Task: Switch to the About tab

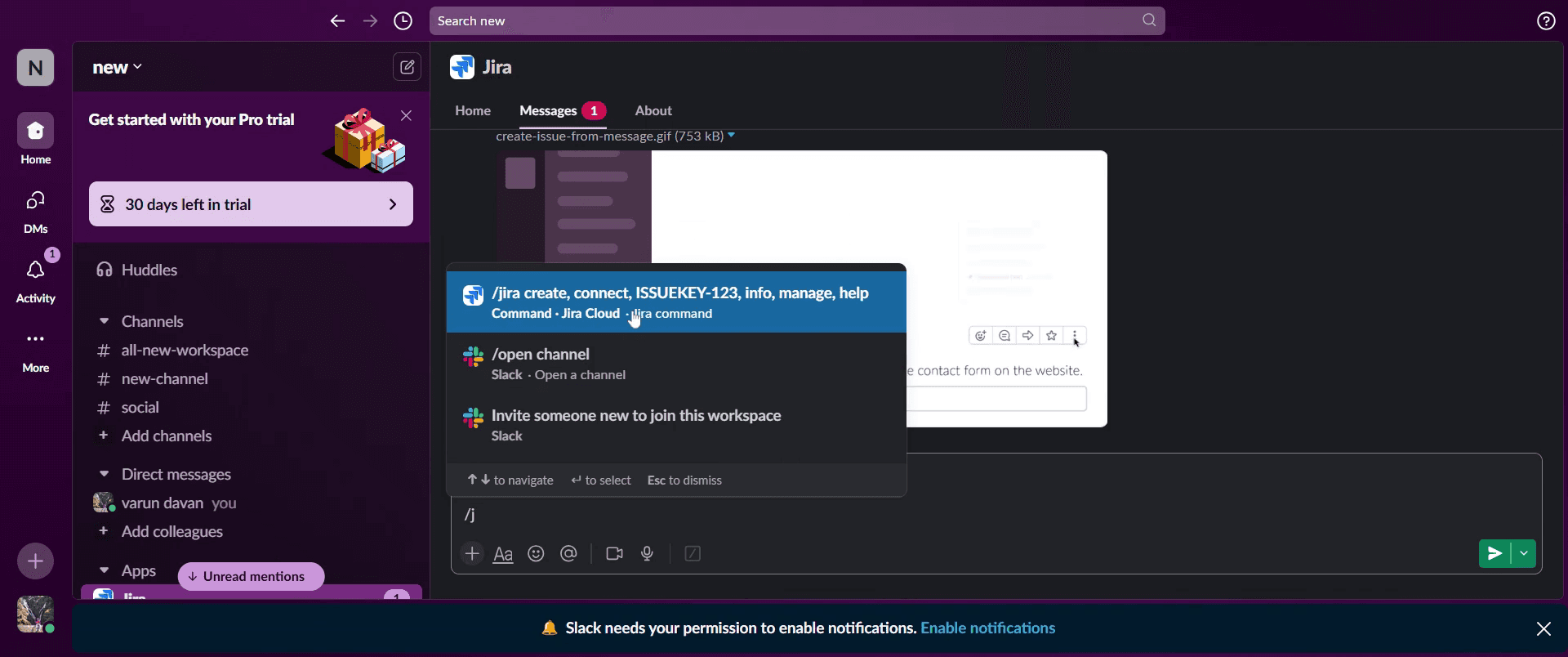Action: click(653, 110)
